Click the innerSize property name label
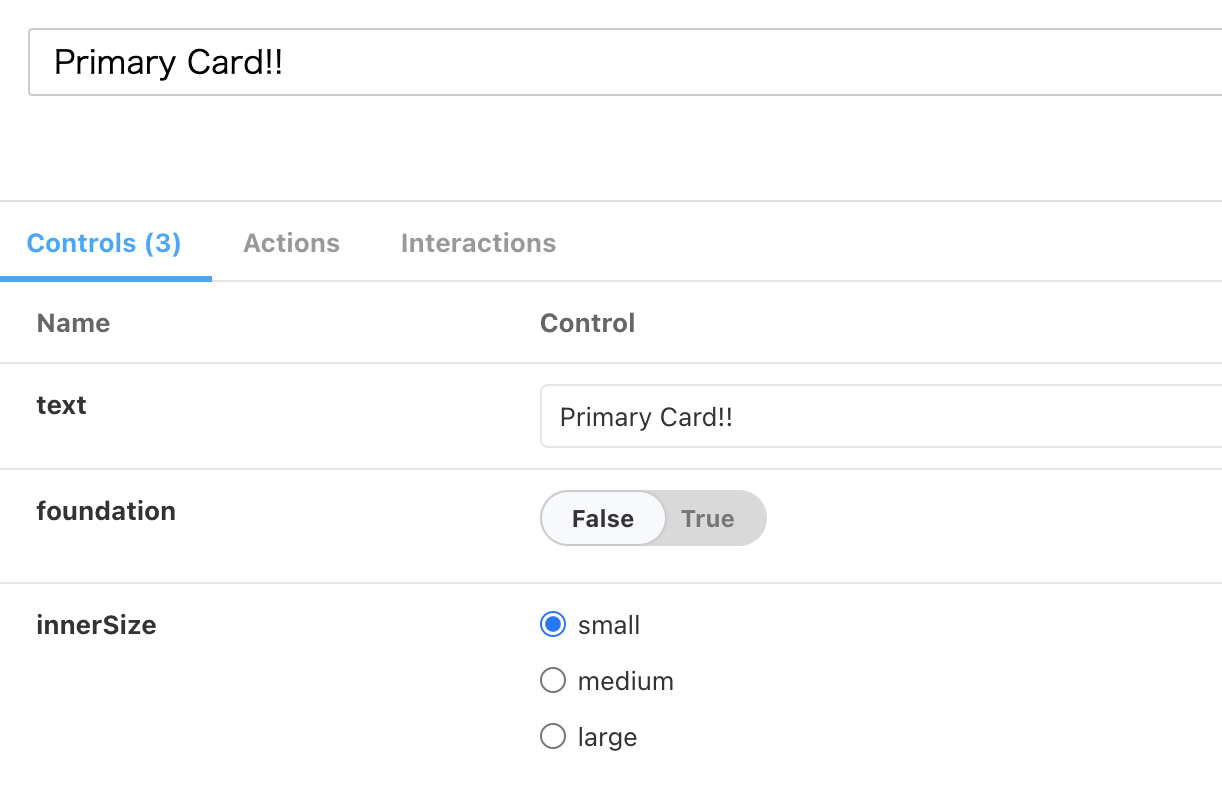1222x786 pixels. coord(96,625)
